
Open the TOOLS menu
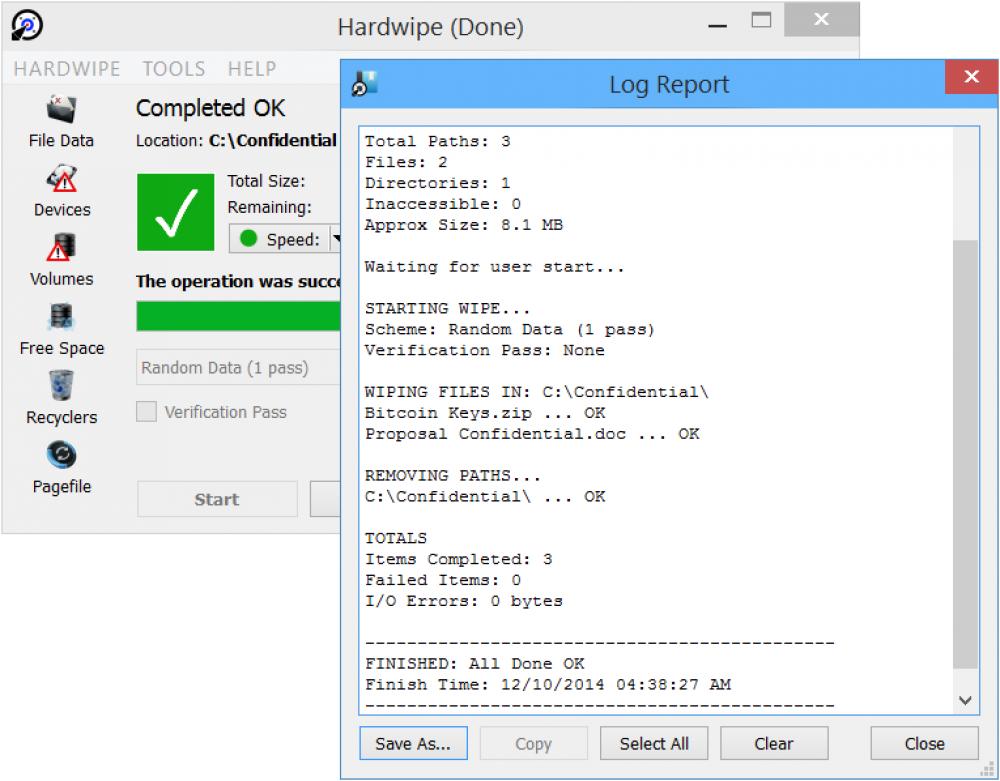click(173, 68)
